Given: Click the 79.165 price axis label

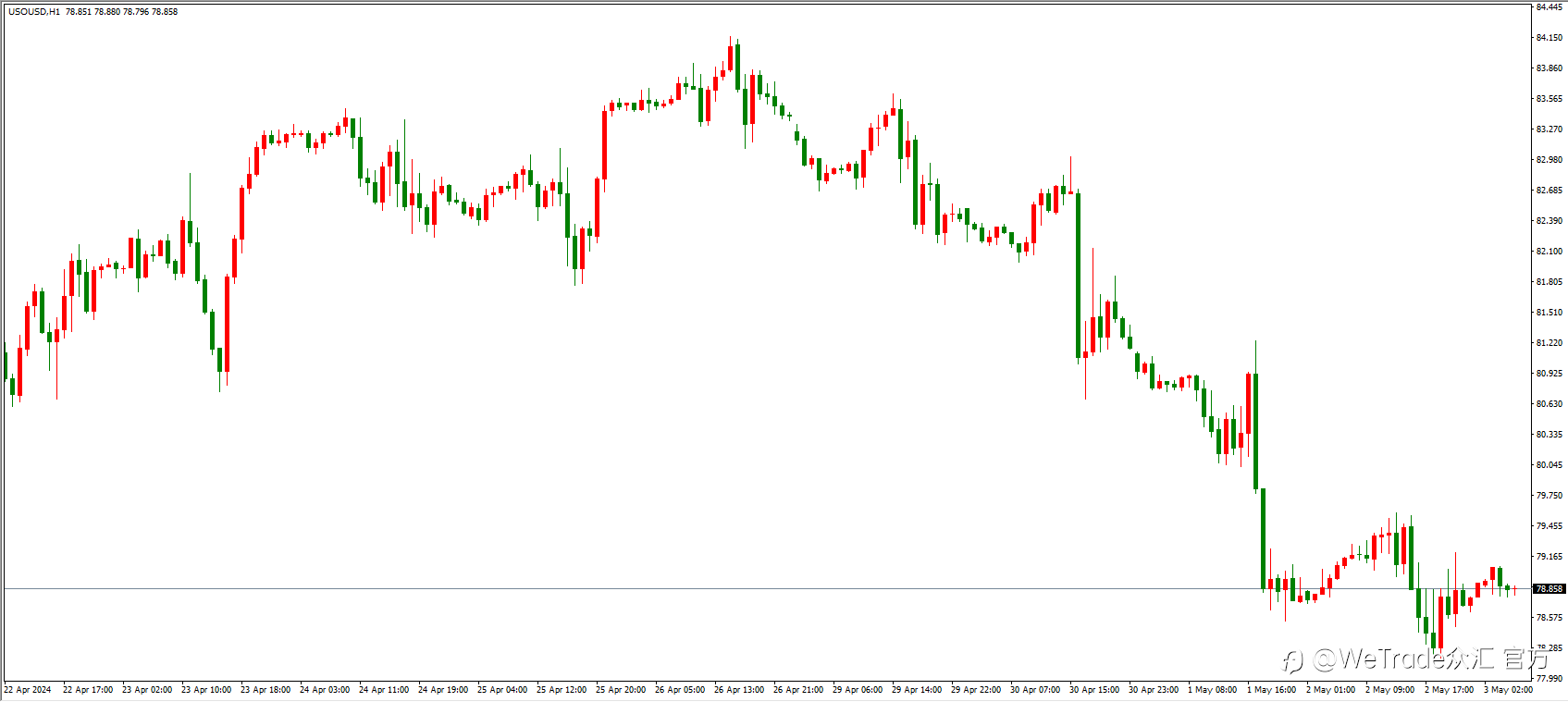Looking at the screenshot, I should [x=1549, y=557].
